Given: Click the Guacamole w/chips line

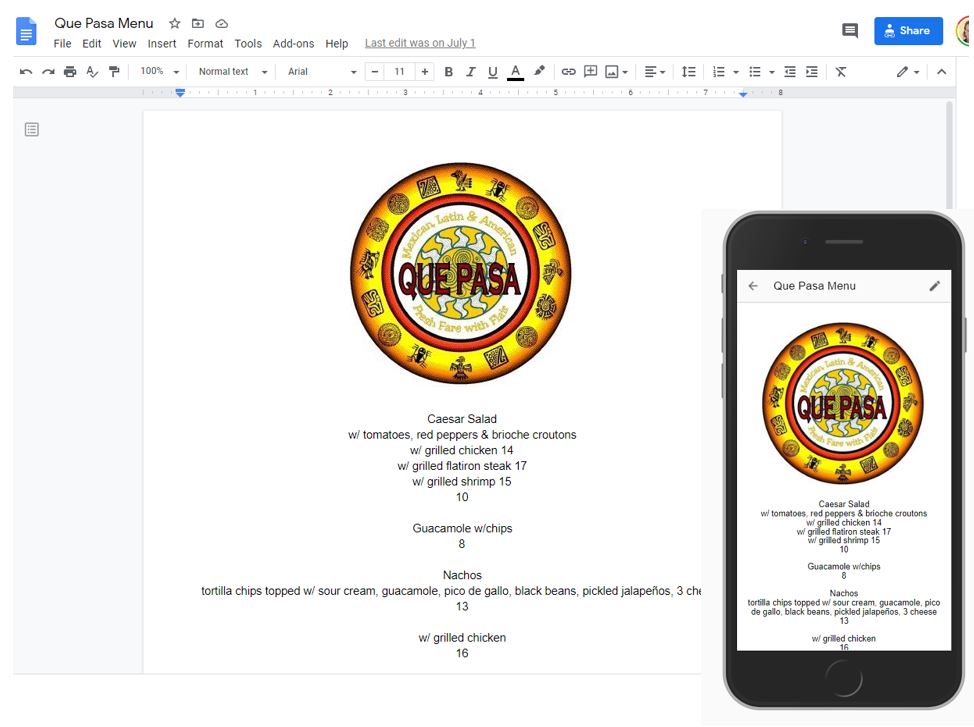Looking at the screenshot, I should point(462,528).
